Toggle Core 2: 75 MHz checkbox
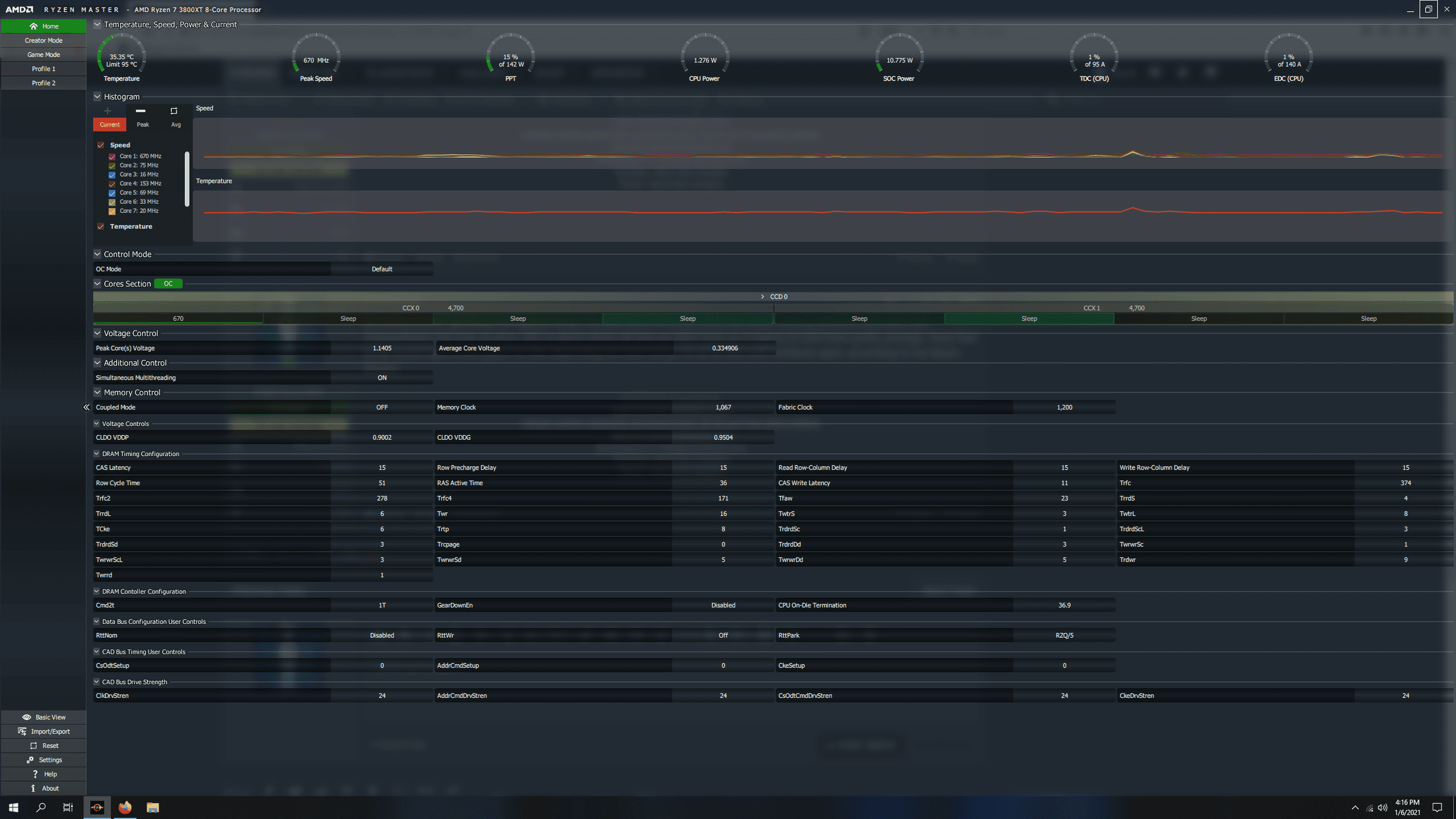 pos(112,165)
